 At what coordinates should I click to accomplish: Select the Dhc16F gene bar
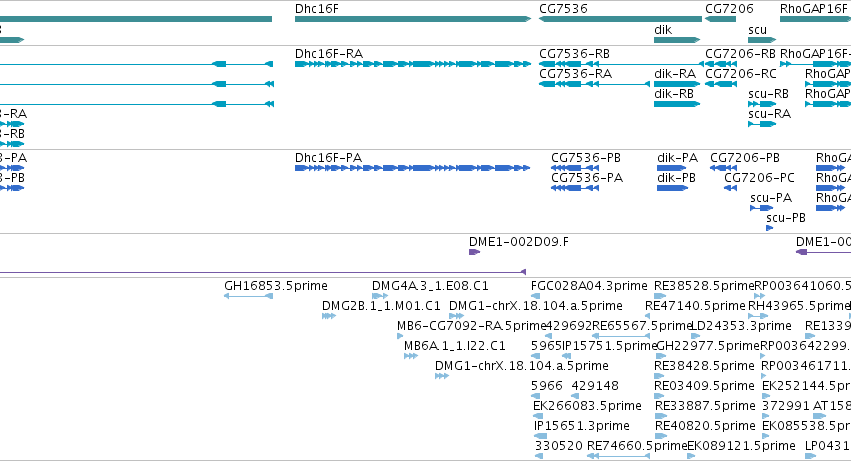[413, 19]
